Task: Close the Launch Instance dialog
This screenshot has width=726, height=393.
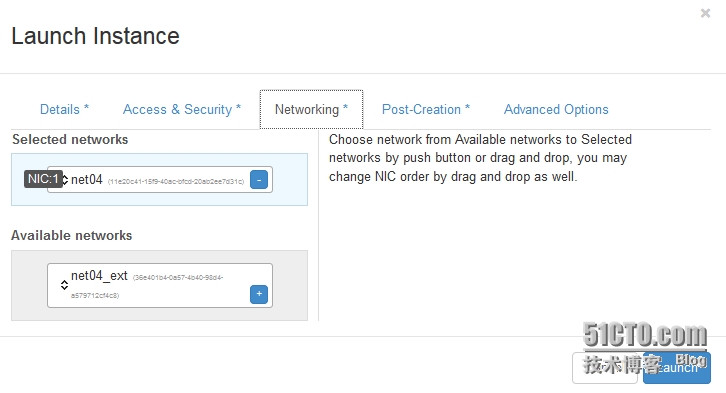Action: coord(705,13)
